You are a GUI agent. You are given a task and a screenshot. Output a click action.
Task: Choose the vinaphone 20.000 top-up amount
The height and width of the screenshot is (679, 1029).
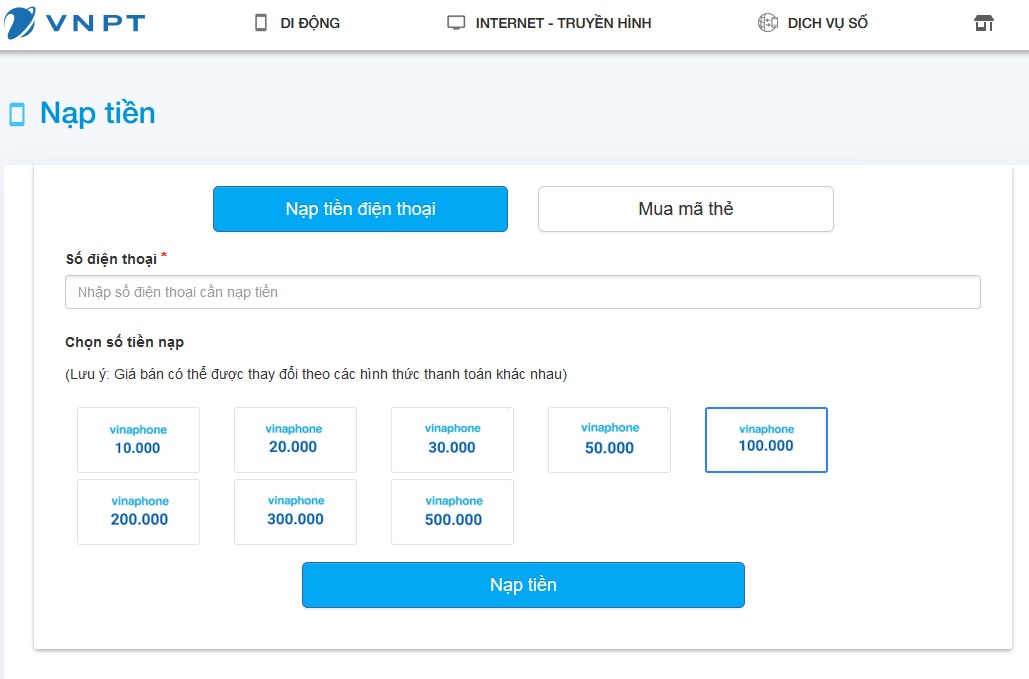[295, 440]
